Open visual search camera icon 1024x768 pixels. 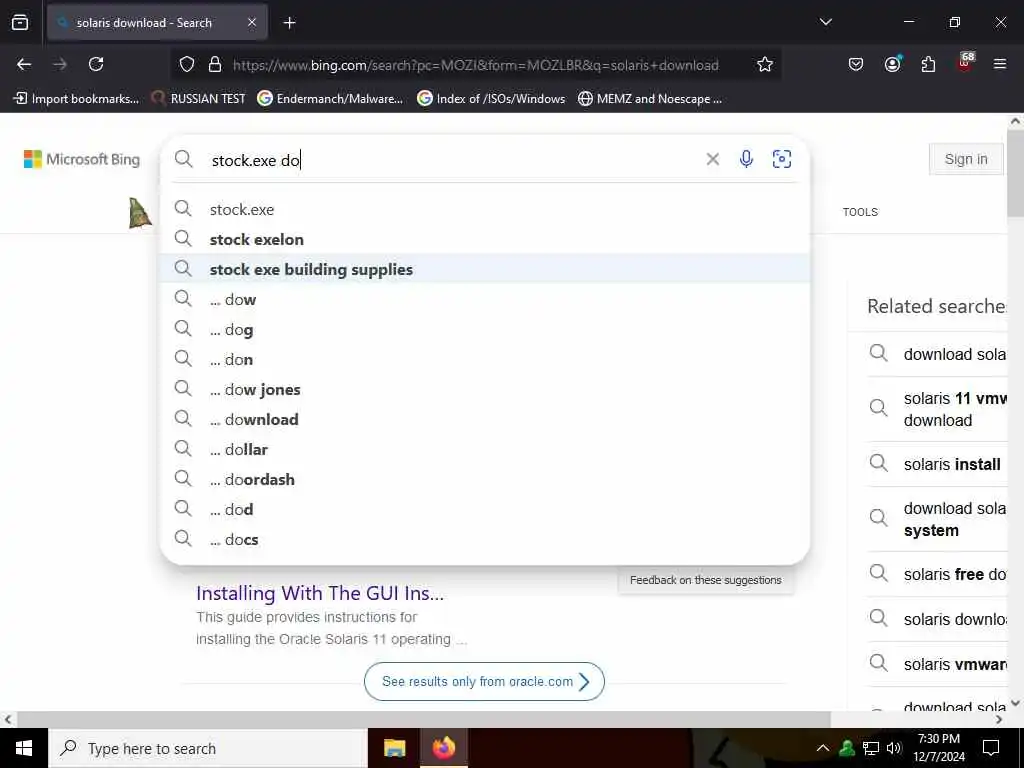(x=782, y=159)
